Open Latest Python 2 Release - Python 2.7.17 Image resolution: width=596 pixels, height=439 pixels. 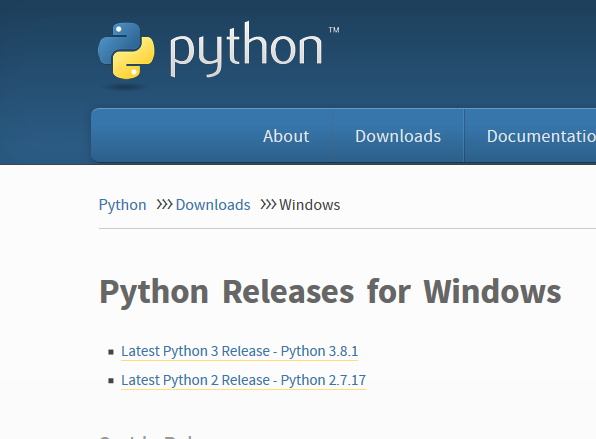point(243,380)
